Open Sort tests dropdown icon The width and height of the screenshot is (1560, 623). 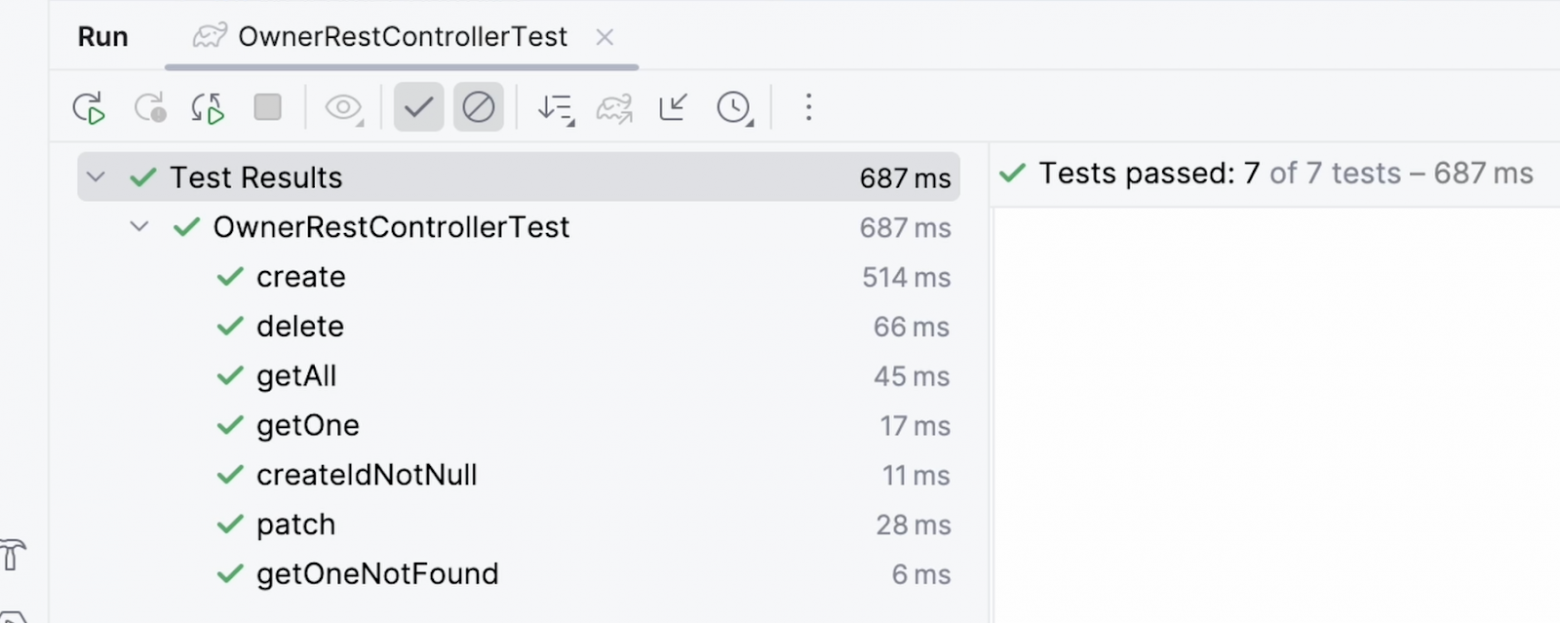pyautogui.click(x=555, y=107)
